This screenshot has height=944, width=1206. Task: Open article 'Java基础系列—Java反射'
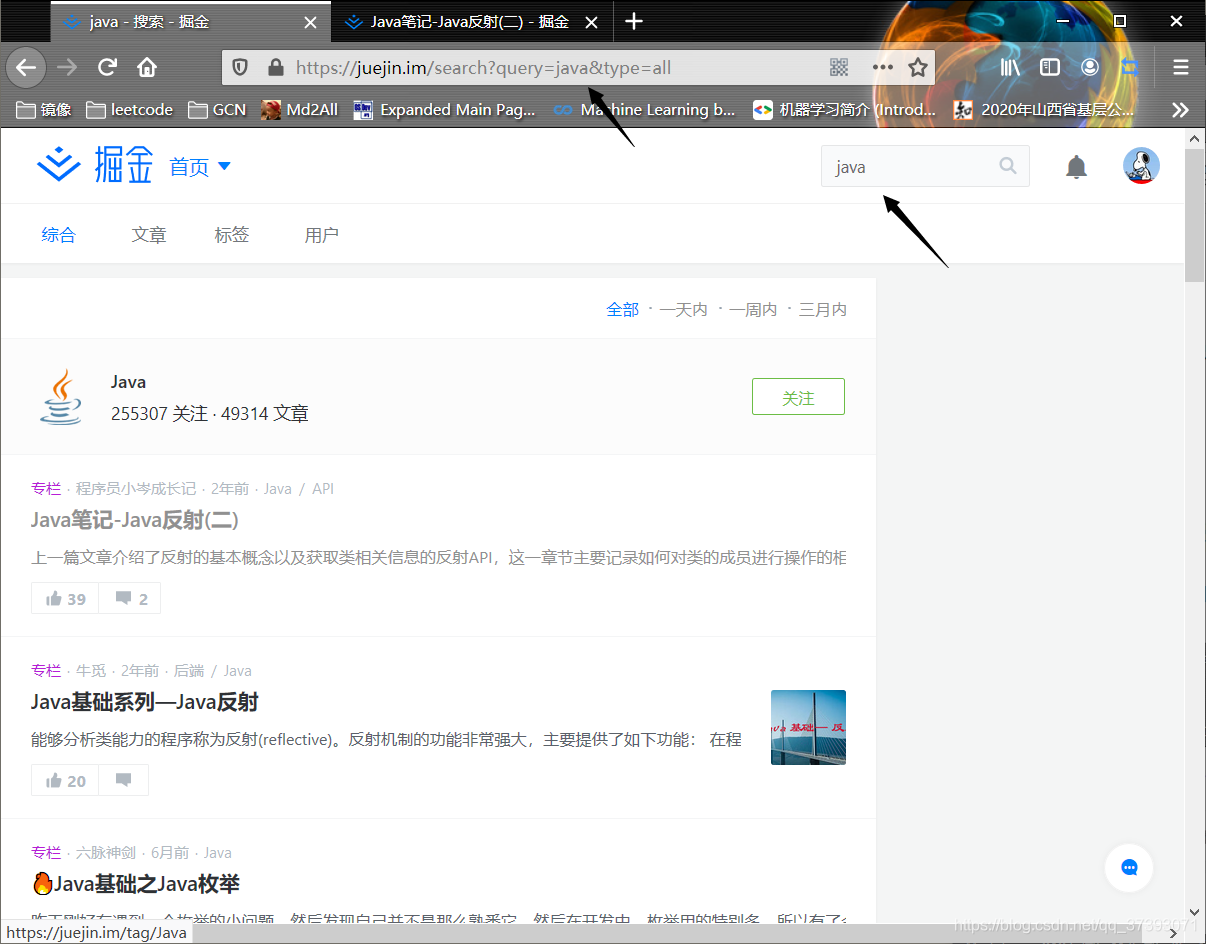click(x=145, y=702)
